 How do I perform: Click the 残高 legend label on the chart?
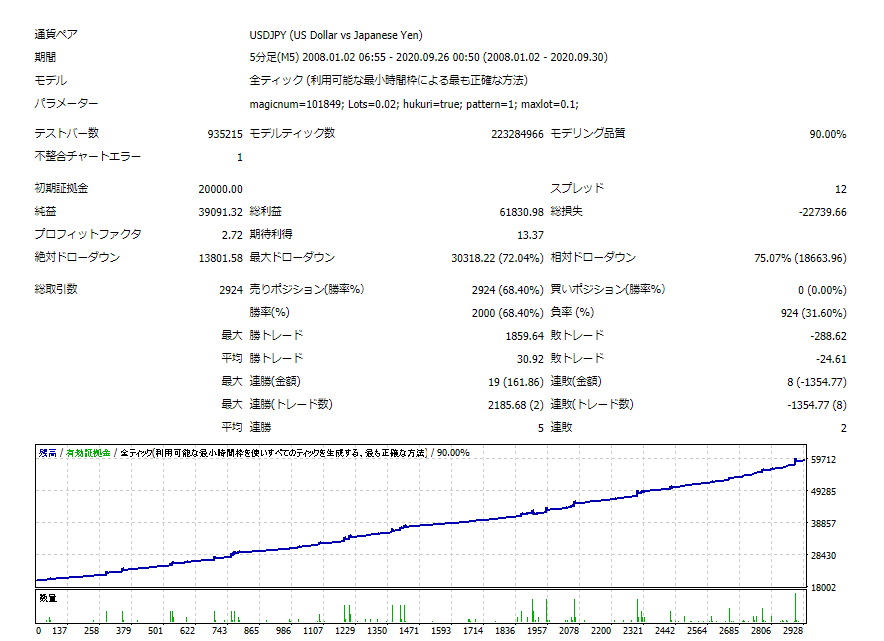47,453
